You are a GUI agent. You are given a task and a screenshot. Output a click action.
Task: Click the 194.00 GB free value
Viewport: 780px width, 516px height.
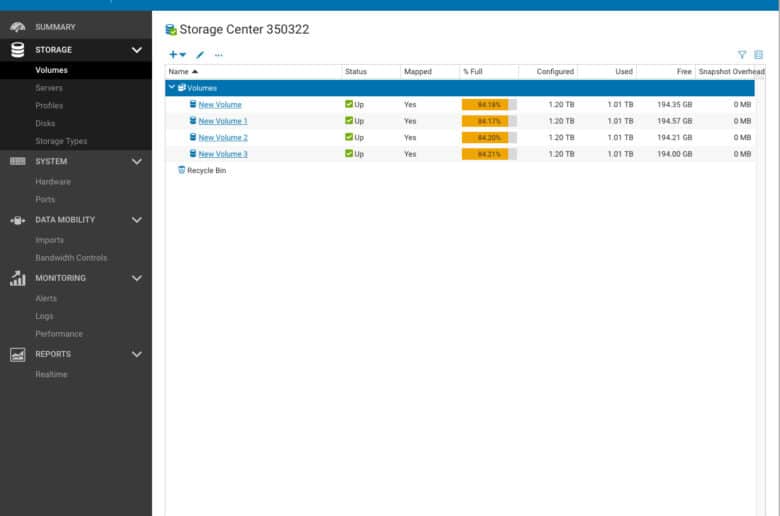coord(675,154)
